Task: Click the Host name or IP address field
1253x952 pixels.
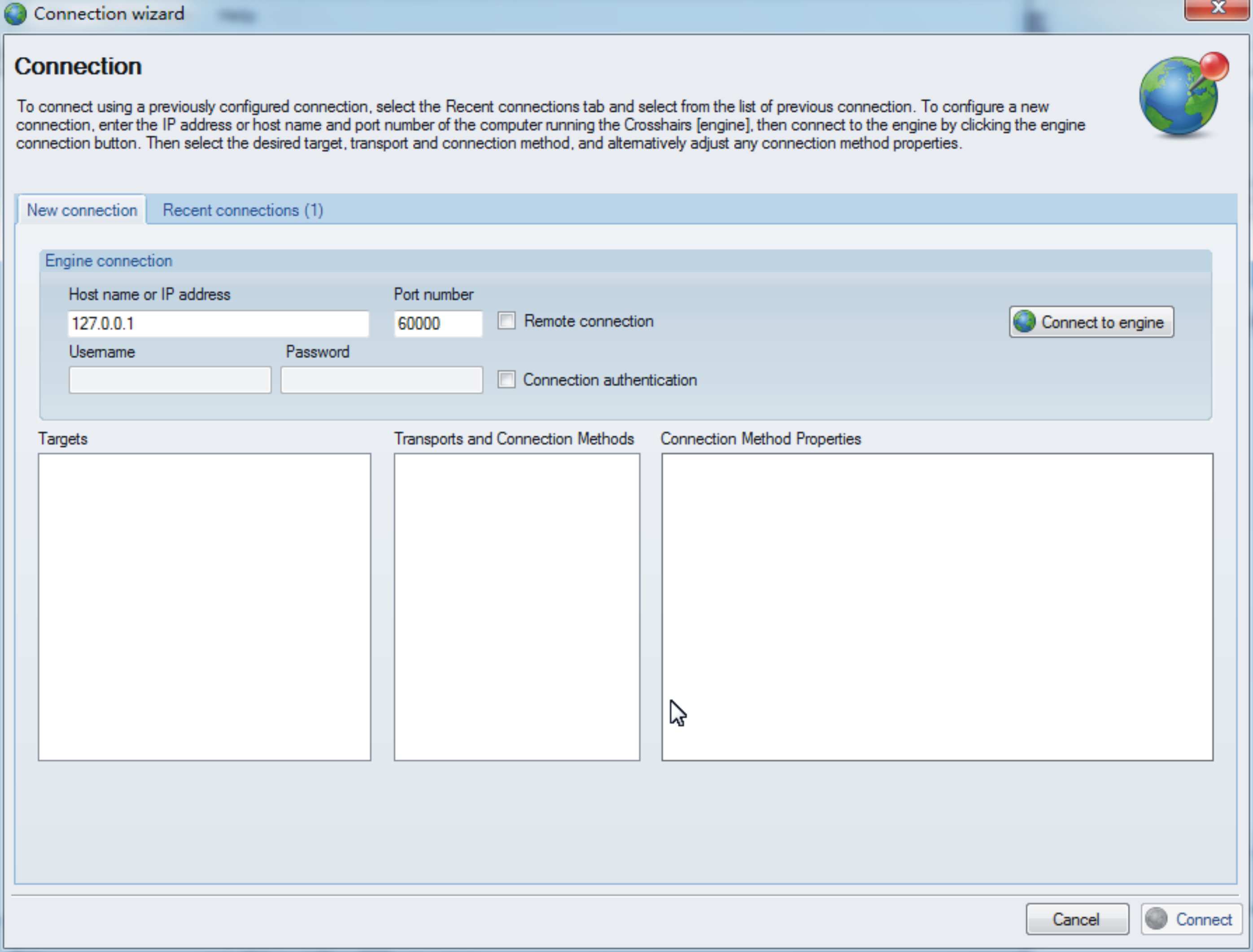Action: [x=218, y=323]
